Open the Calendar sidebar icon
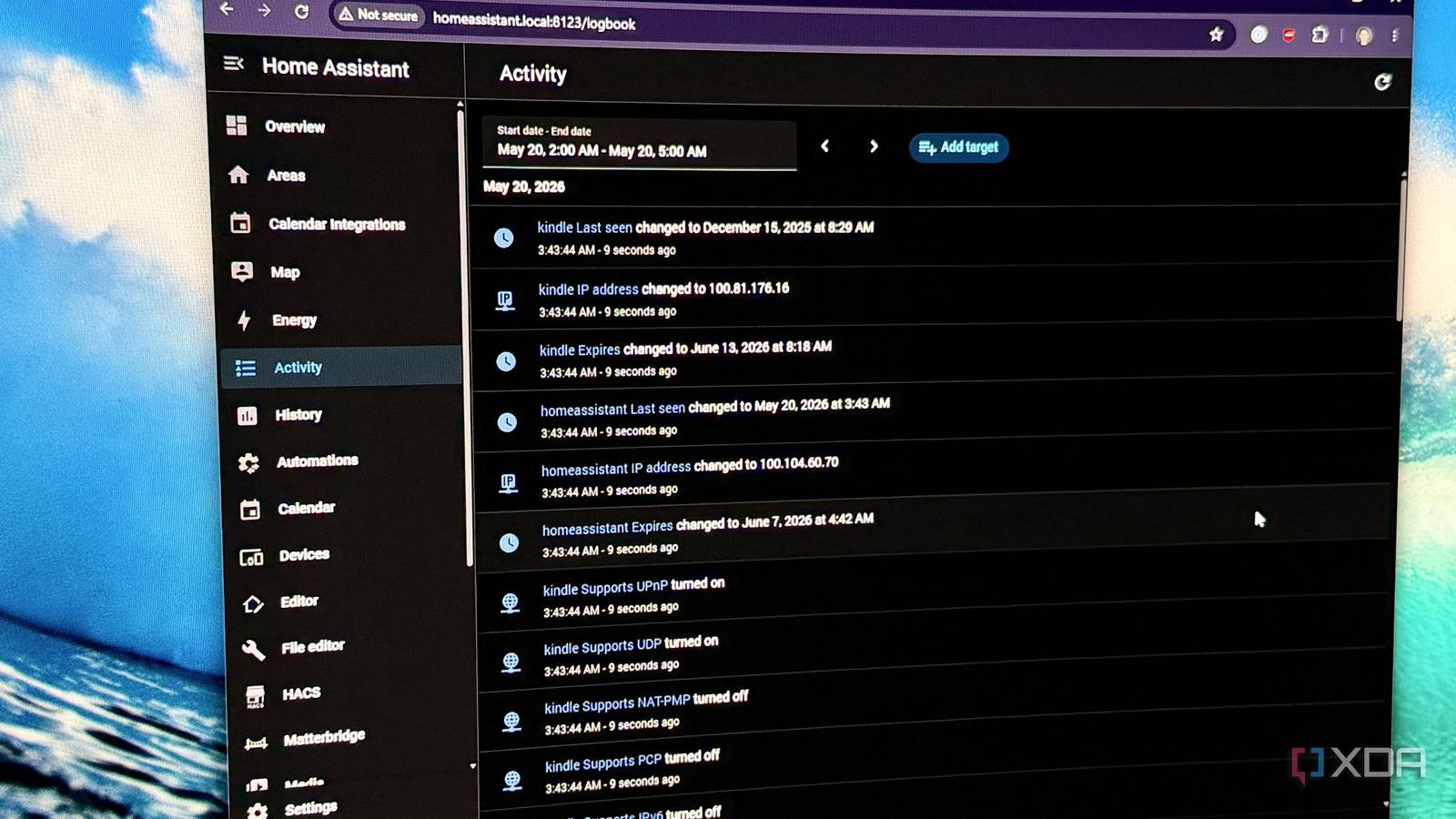Screen dimensions: 1456x819 tap(250, 510)
